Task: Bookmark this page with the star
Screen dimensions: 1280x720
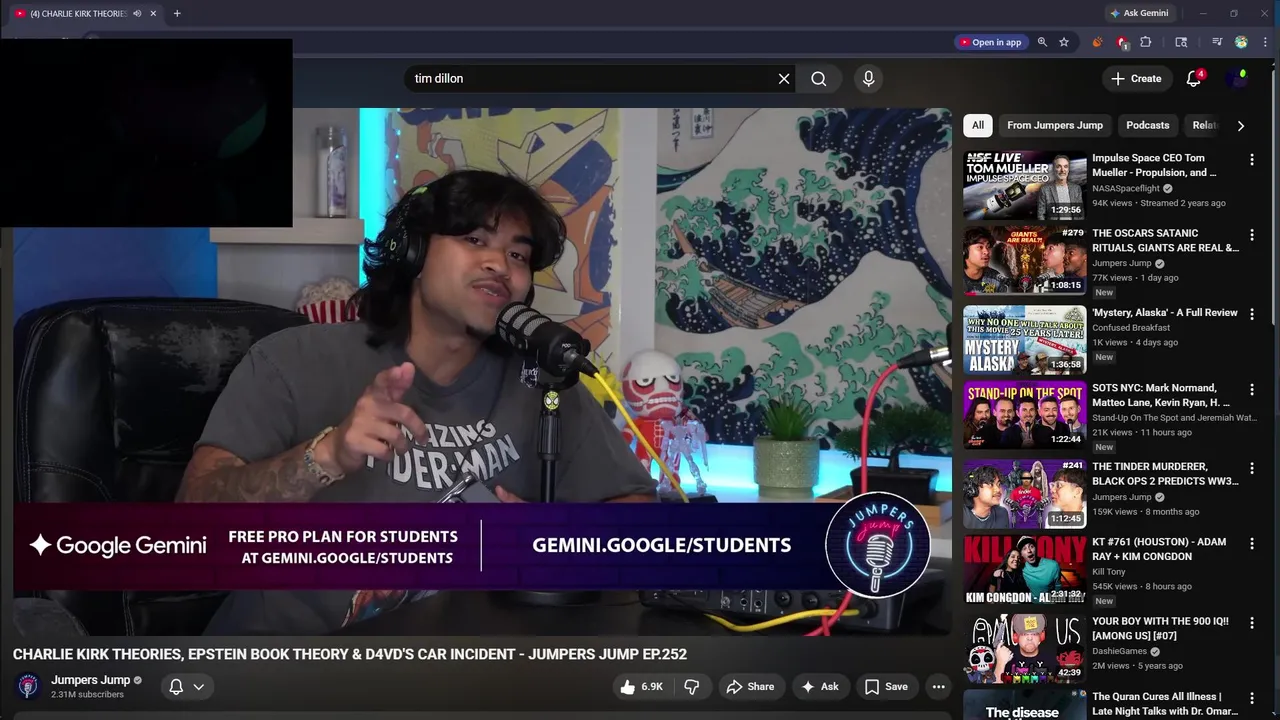Action: point(1064,42)
